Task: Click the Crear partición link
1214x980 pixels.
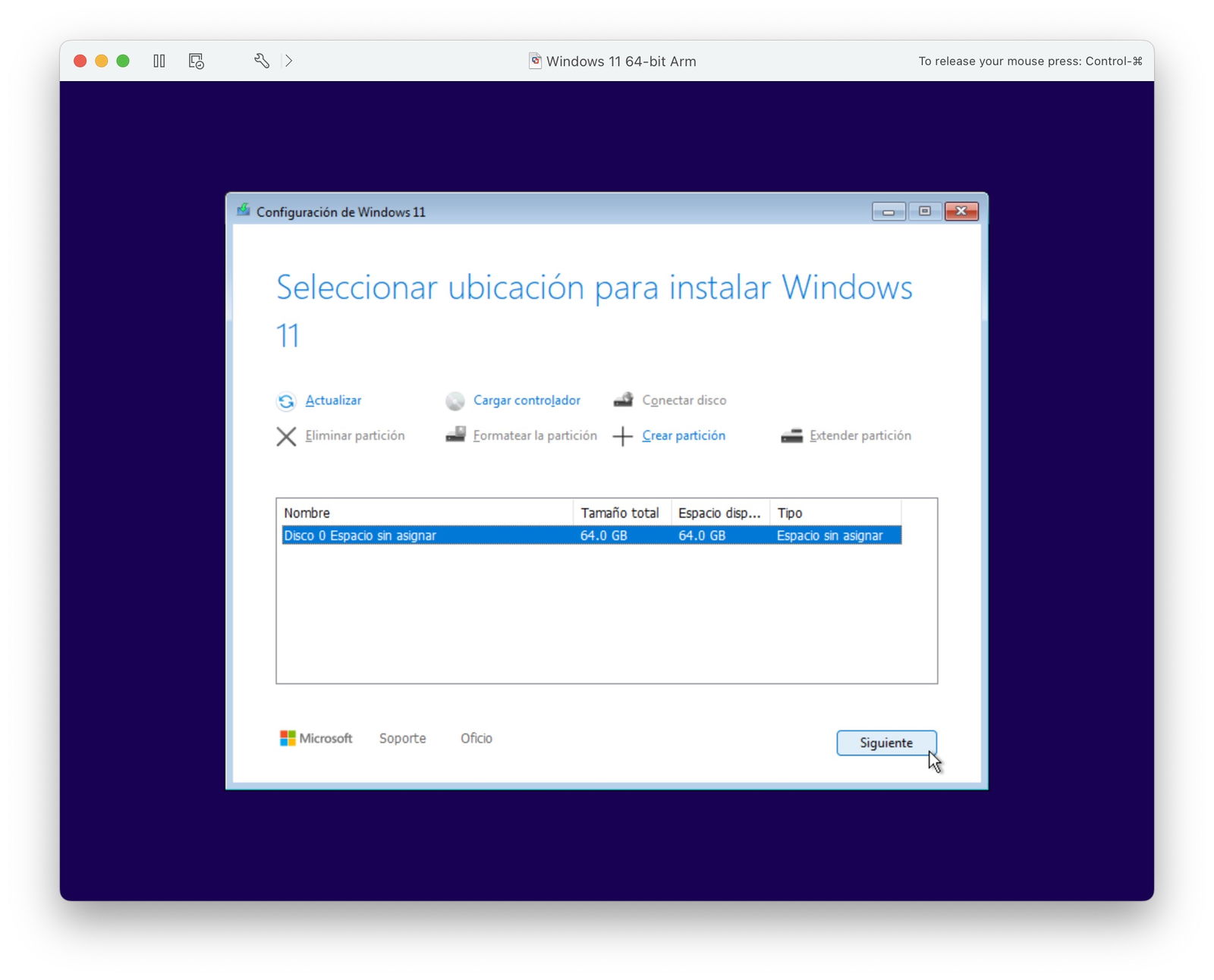Action: pos(684,435)
